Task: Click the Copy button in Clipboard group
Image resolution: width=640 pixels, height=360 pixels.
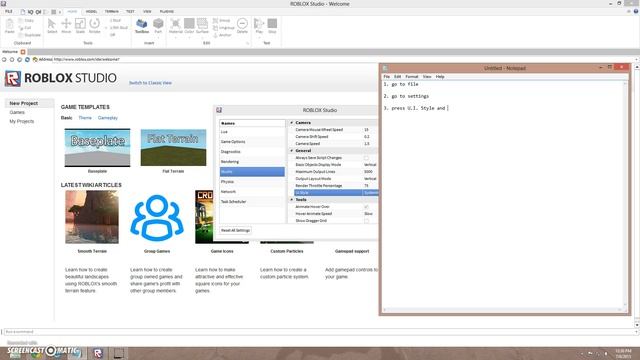Action: tap(26, 20)
